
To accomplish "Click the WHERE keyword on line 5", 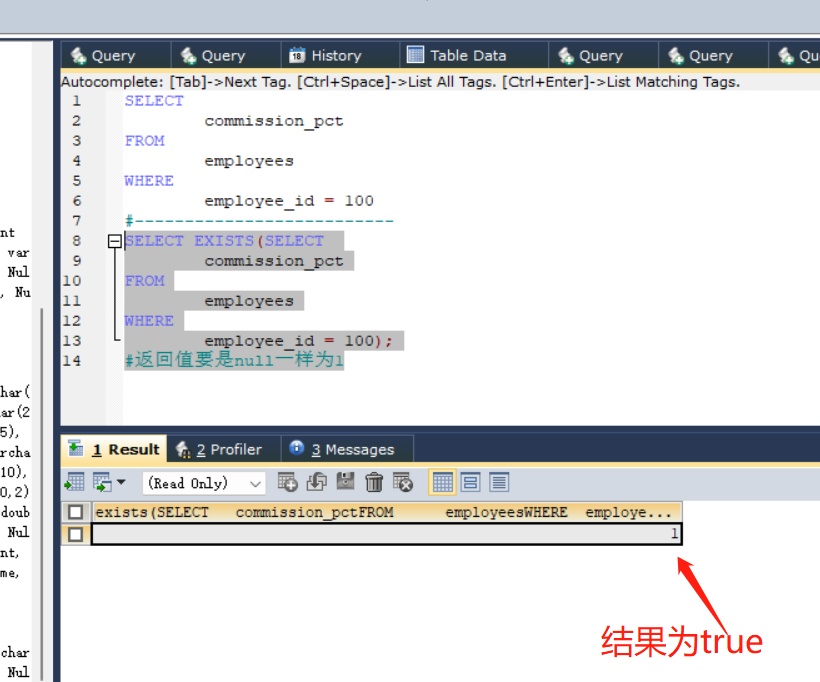I will pyautogui.click(x=149, y=181).
